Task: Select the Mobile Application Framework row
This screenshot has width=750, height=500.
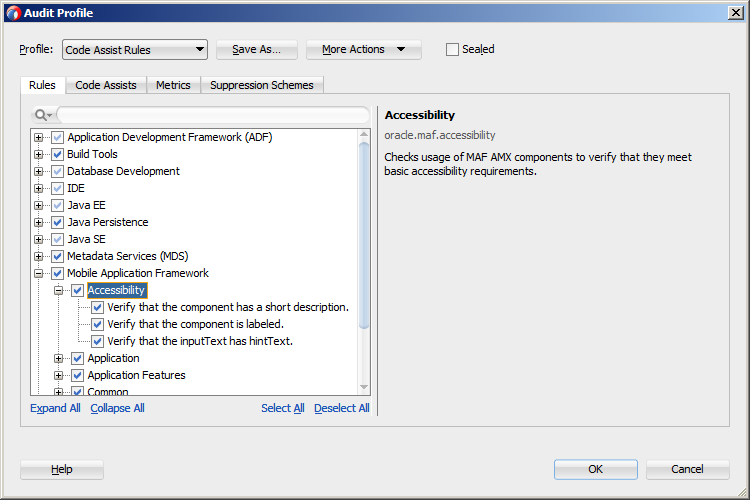Action: click(x=138, y=273)
